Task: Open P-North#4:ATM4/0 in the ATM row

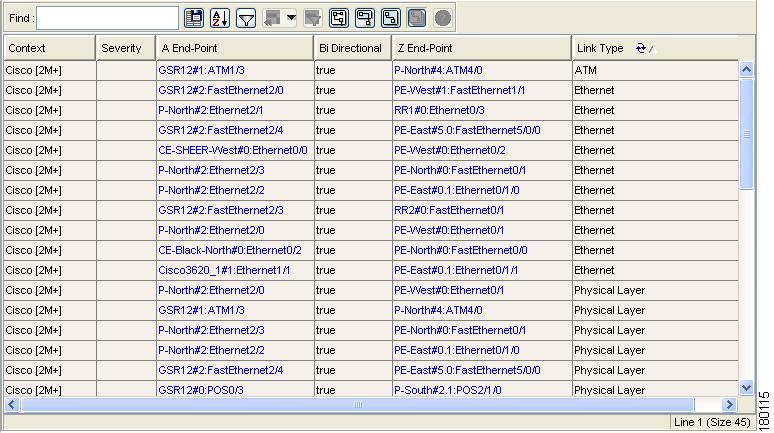Action: pyautogui.click(x=438, y=70)
